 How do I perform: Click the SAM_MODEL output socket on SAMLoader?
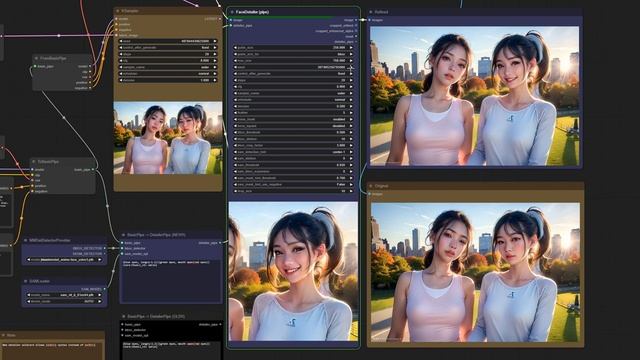pos(105,289)
